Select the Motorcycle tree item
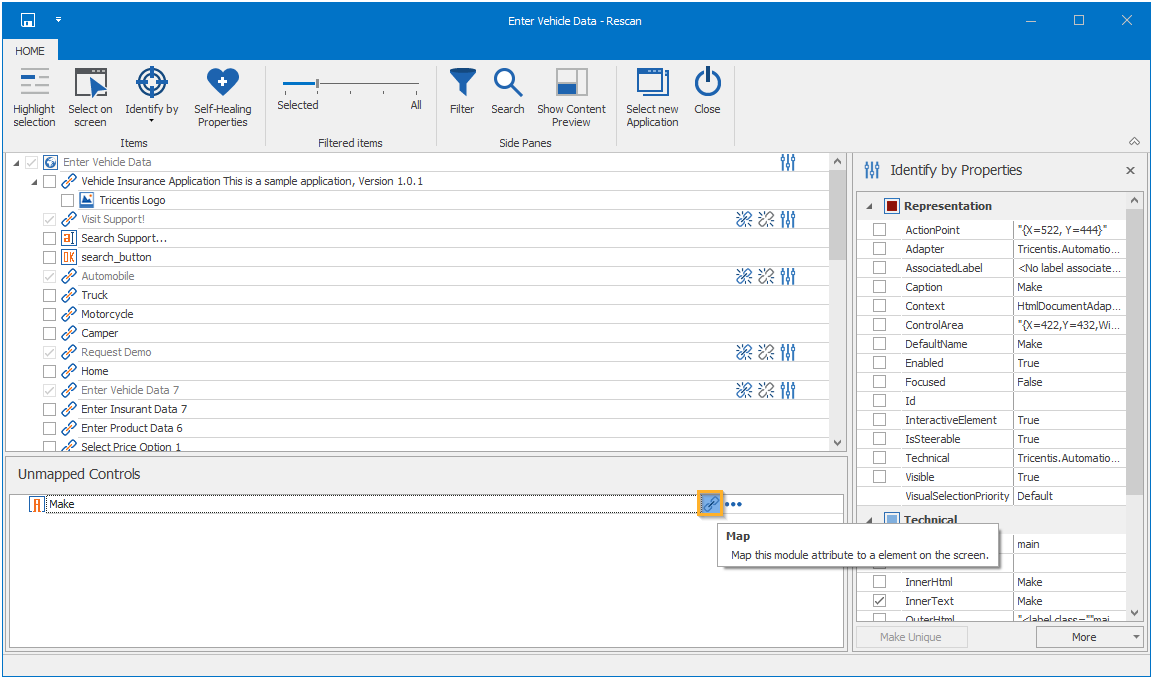This screenshot has height=680, width=1154. [x=107, y=314]
